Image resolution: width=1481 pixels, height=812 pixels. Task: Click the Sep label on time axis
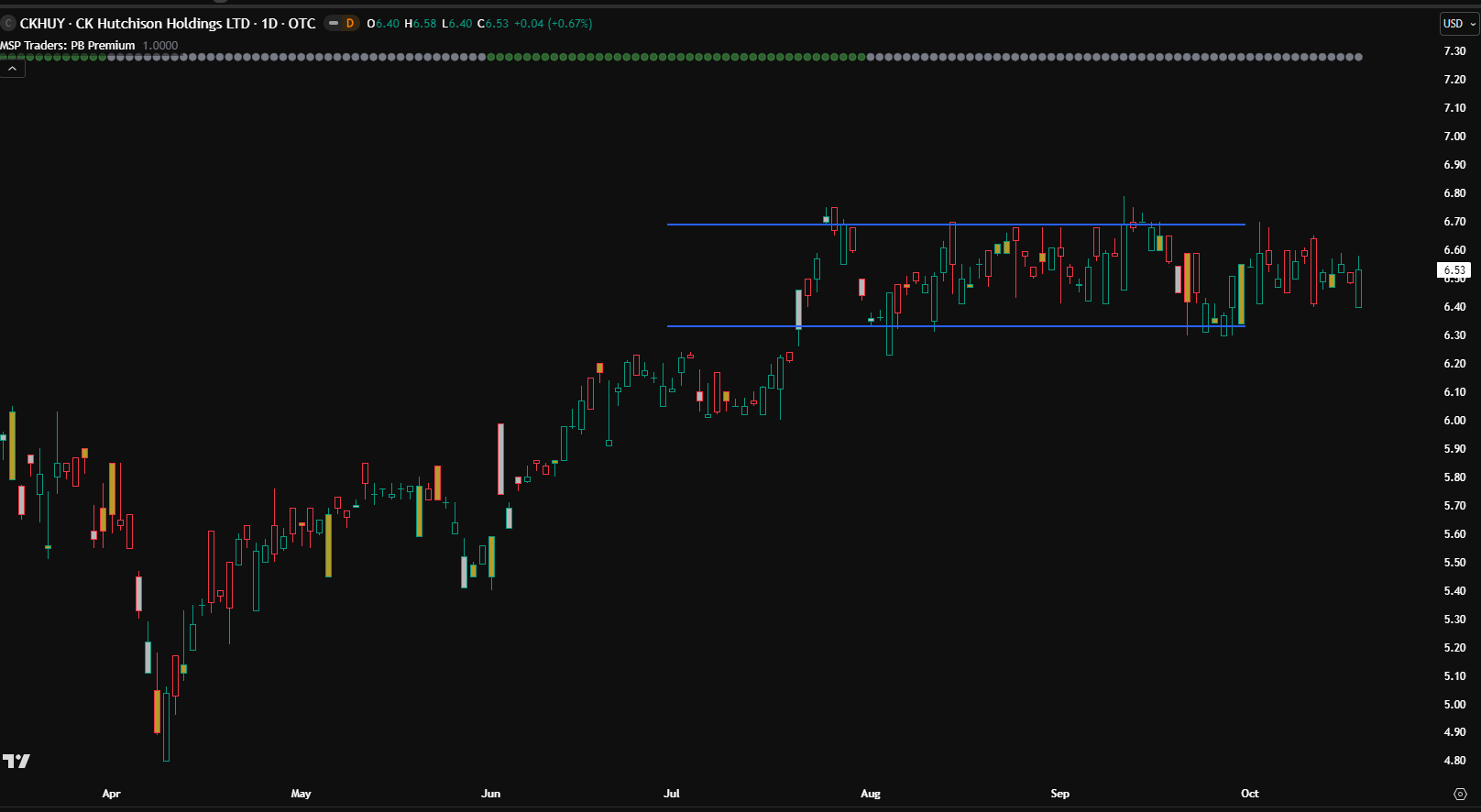pos(1059,794)
